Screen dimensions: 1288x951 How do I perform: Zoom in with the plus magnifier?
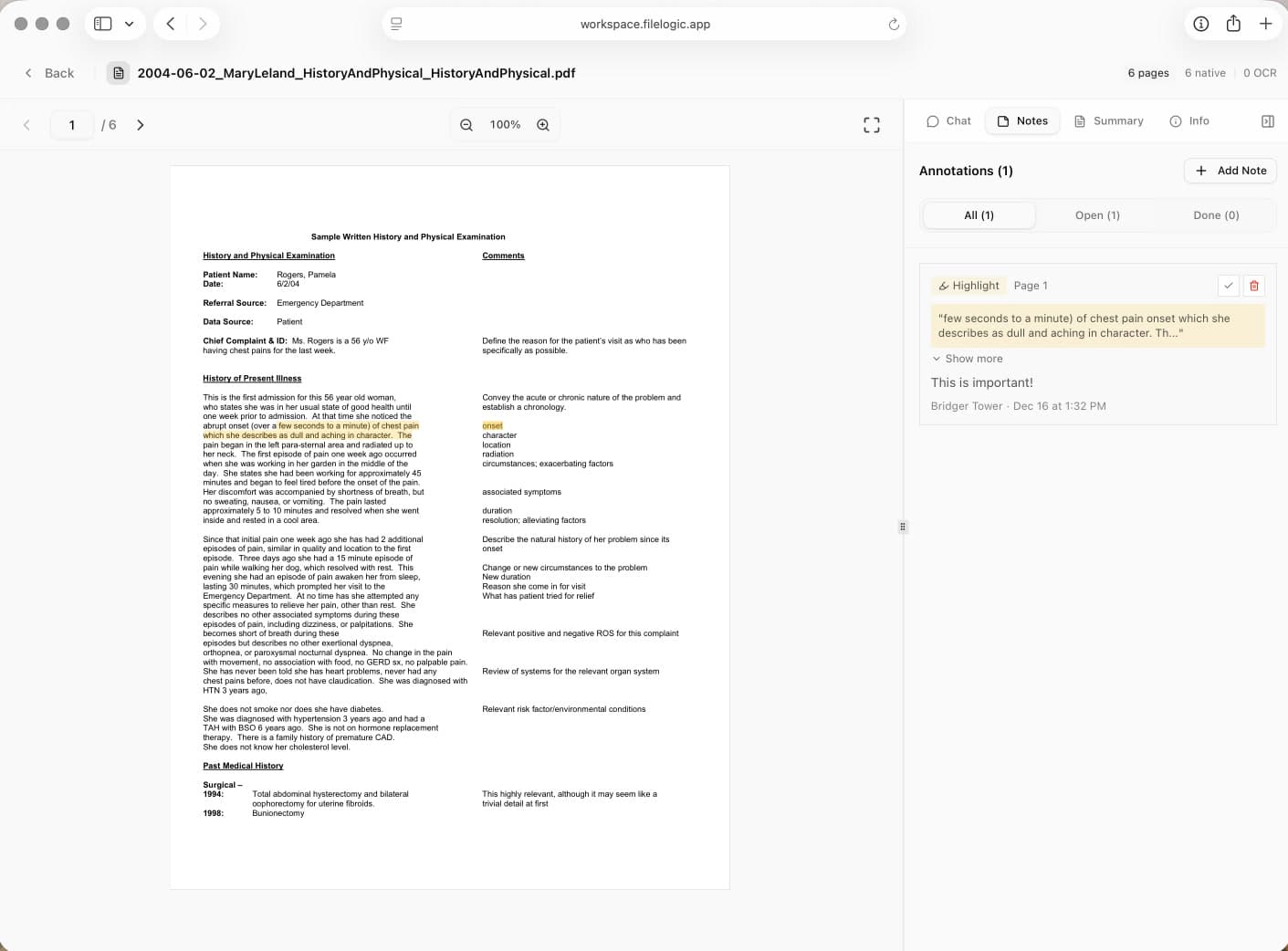[x=543, y=125]
